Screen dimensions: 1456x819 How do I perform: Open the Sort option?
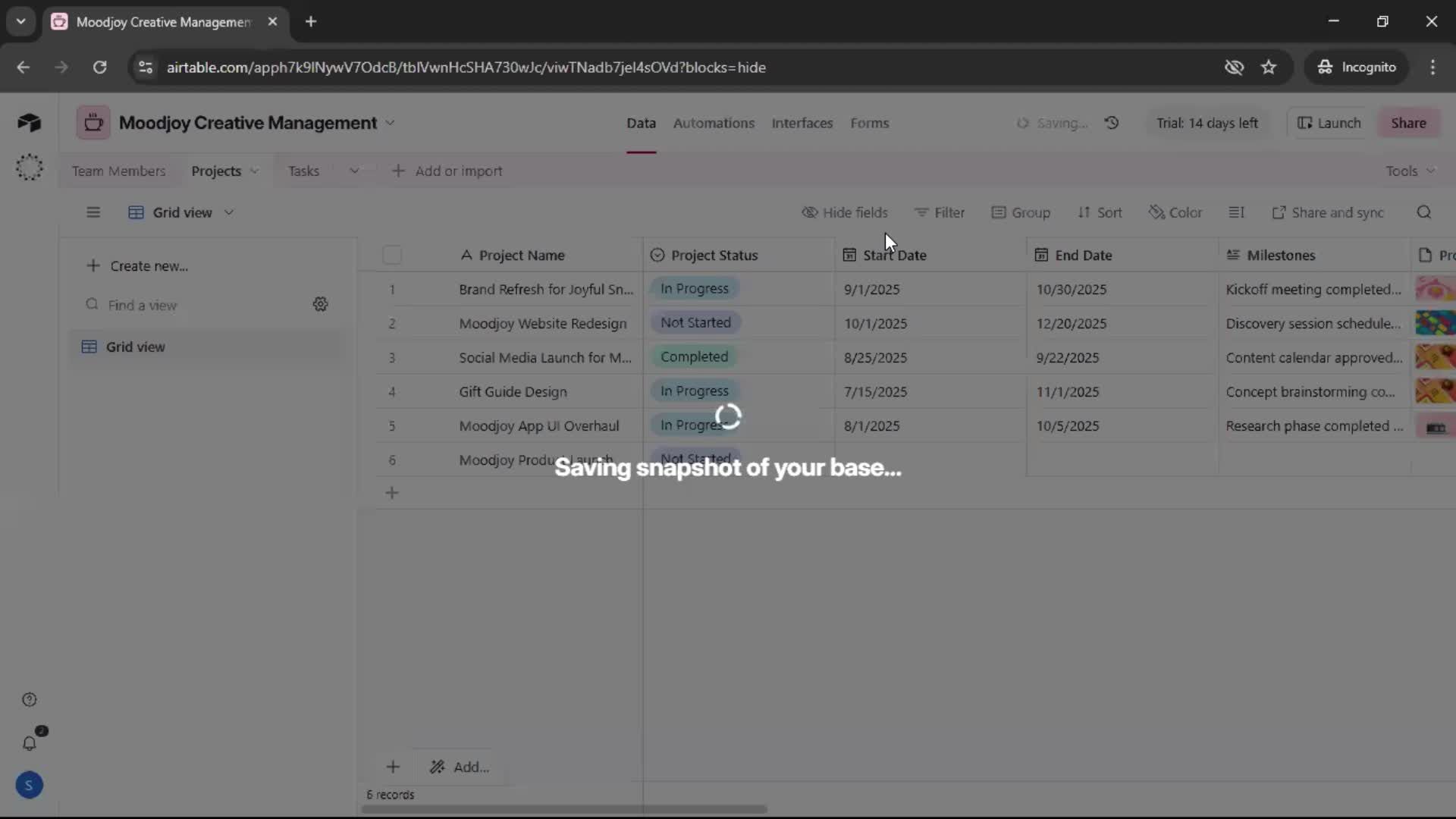tap(1100, 212)
